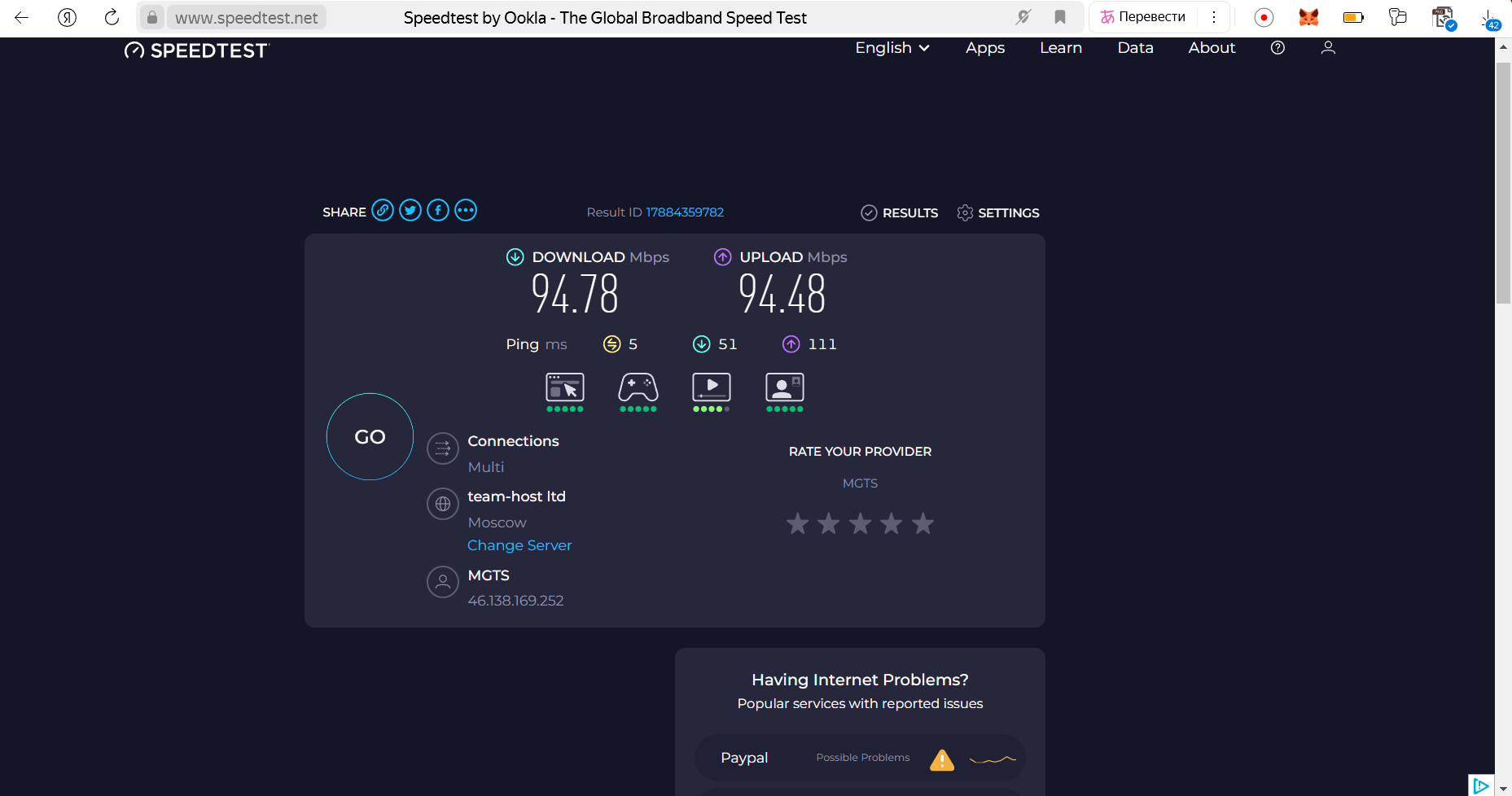Image resolution: width=1512 pixels, height=796 pixels.
Task: Click the MGTS label under Rate Your Provider
Action: coord(860,483)
